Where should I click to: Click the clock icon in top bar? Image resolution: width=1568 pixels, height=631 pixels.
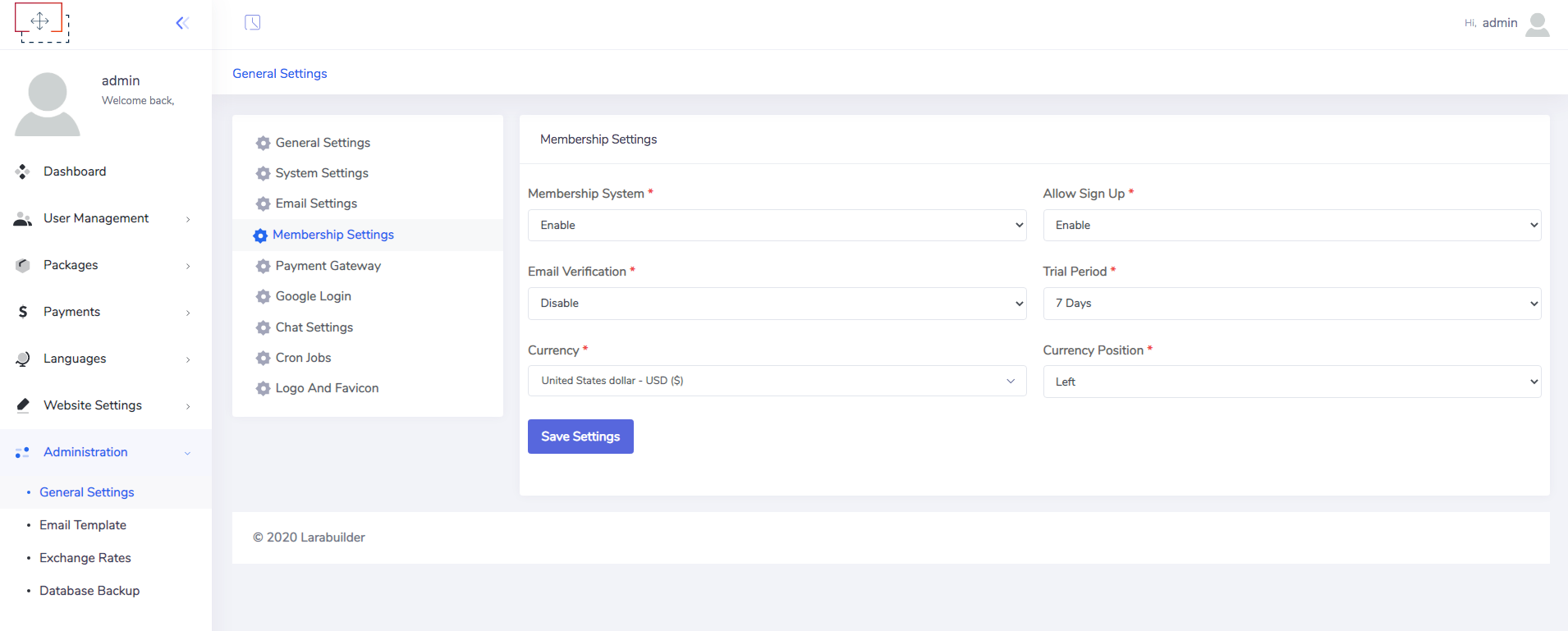coord(253,23)
